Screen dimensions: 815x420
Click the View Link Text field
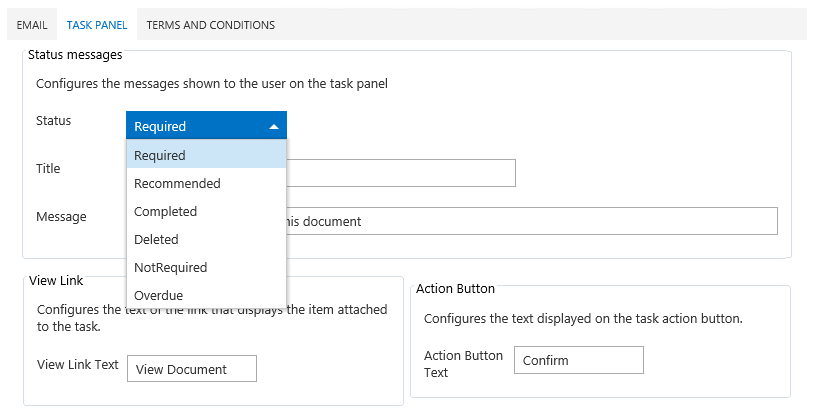pyautogui.click(x=192, y=369)
